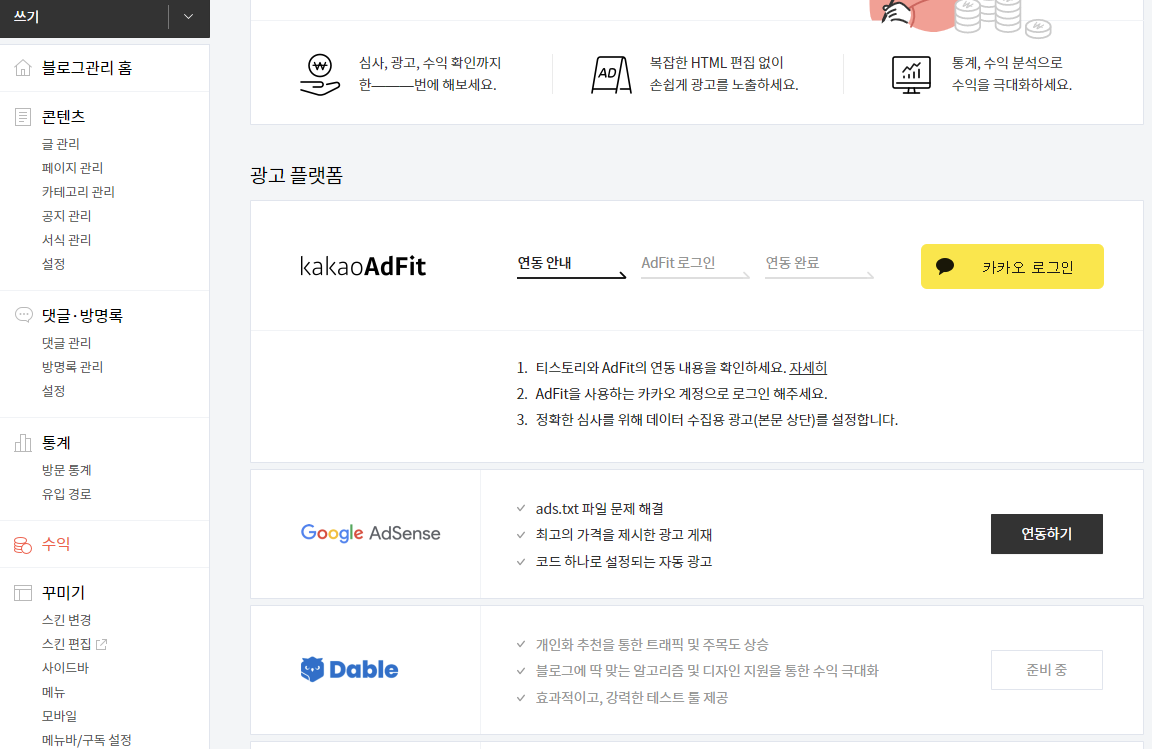Click the yellow 카카오 로그인 button
Image resolution: width=1152 pixels, height=749 pixels.
coord(1012,266)
